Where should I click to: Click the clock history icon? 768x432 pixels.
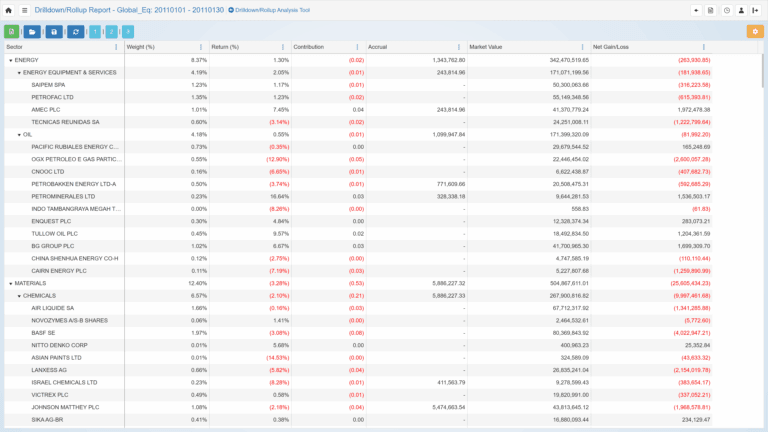click(726, 10)
